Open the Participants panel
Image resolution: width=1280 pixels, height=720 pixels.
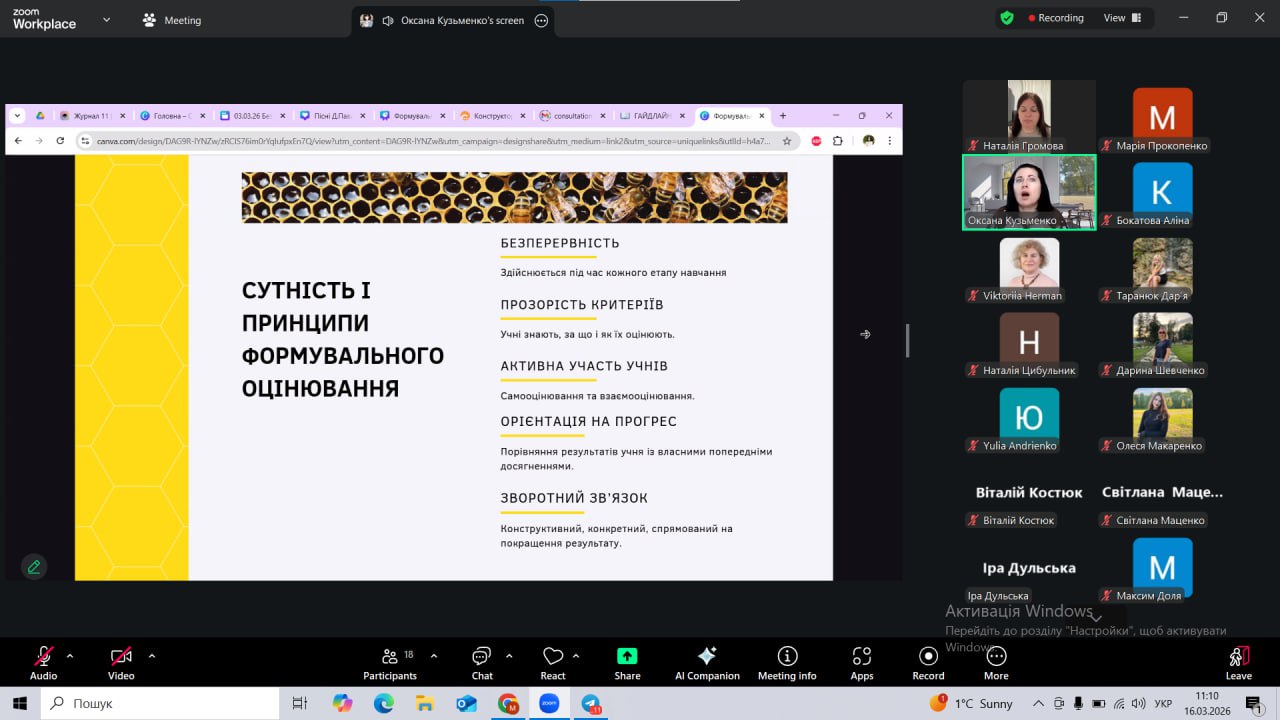pyautogui.click(x=389, y=662)
